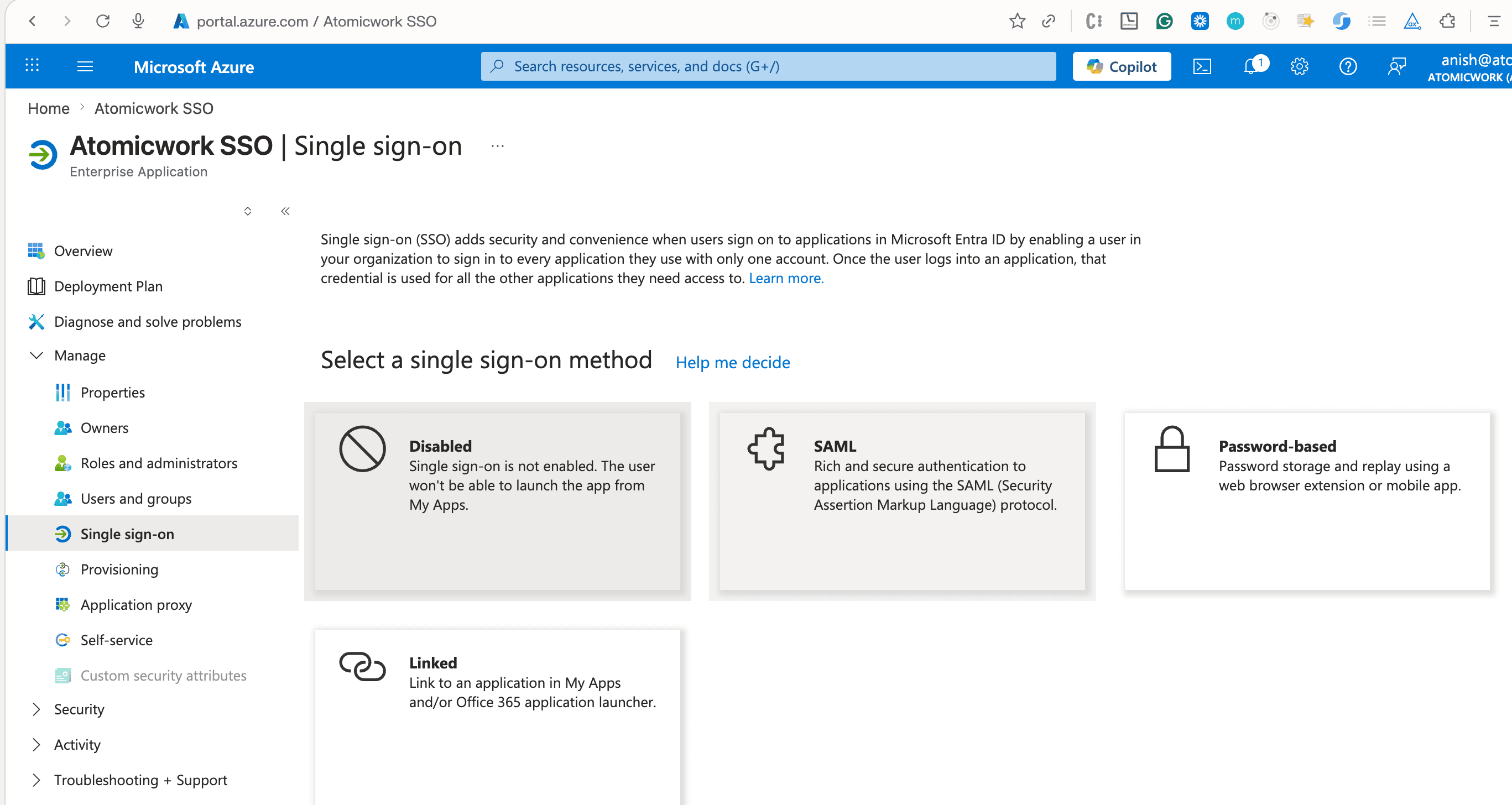Image resolution: width=1512 pixels, height=805 pixels.
Task: Open the Azure portal hamburger menu
Action: pos(85,66)
